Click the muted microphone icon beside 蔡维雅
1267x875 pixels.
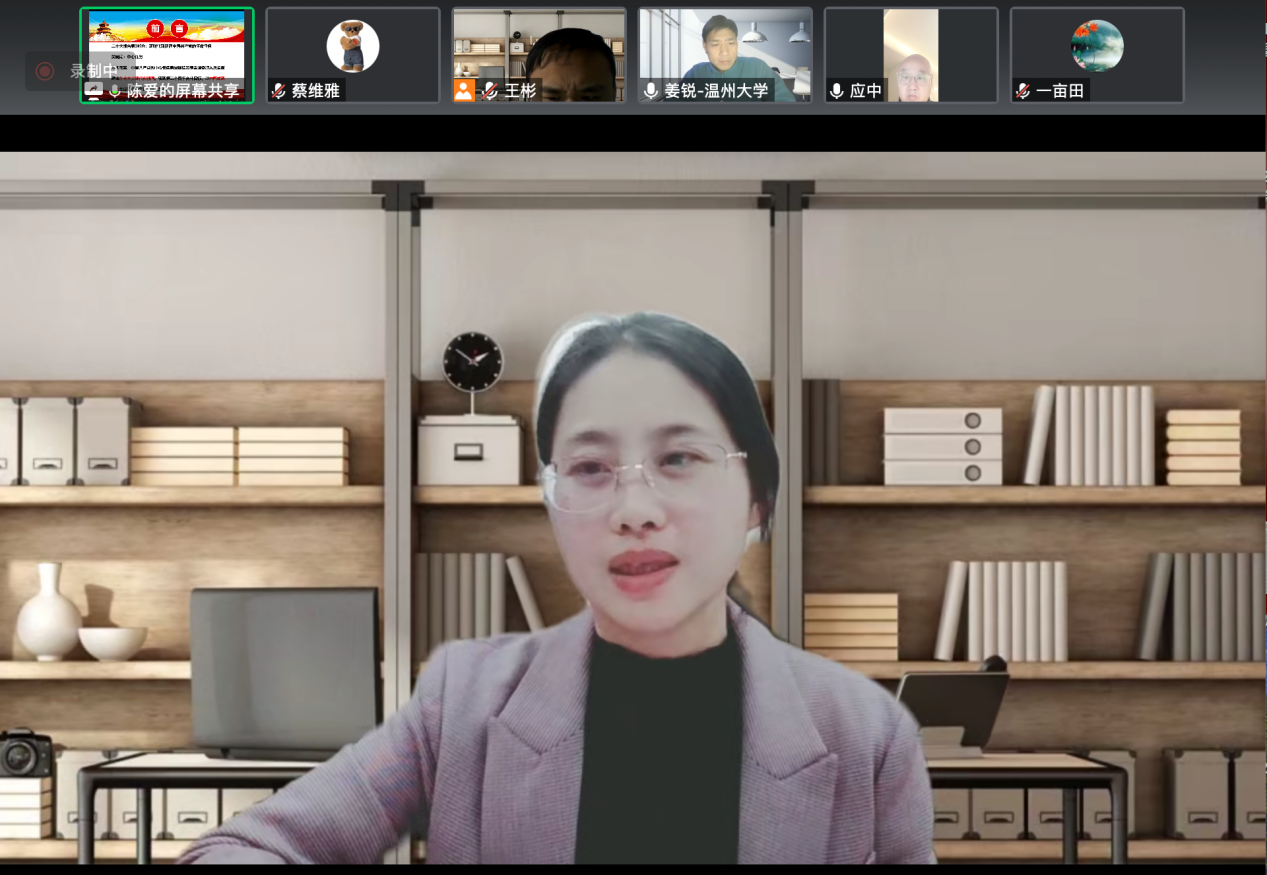279,91
